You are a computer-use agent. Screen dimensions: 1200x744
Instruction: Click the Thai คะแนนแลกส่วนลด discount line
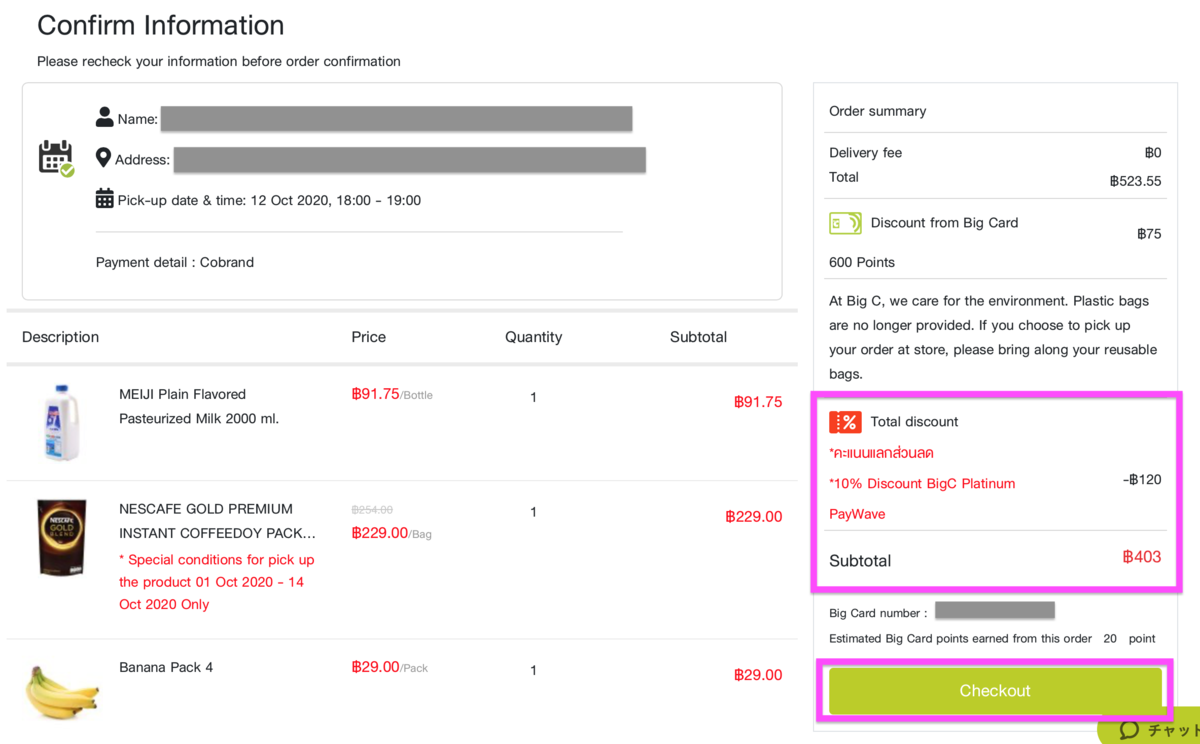click(881, 453)
